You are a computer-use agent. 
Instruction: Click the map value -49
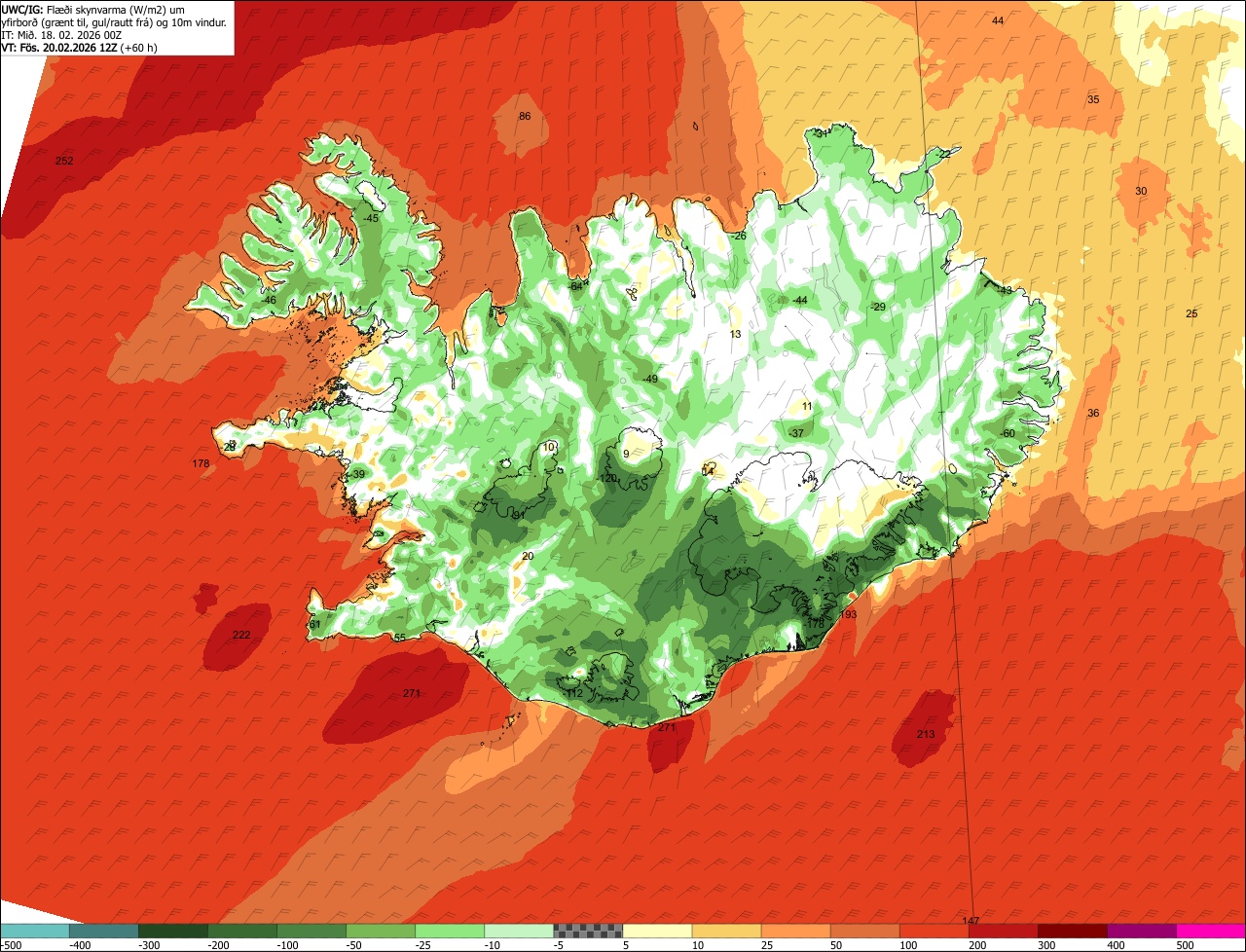coord(649,379)
